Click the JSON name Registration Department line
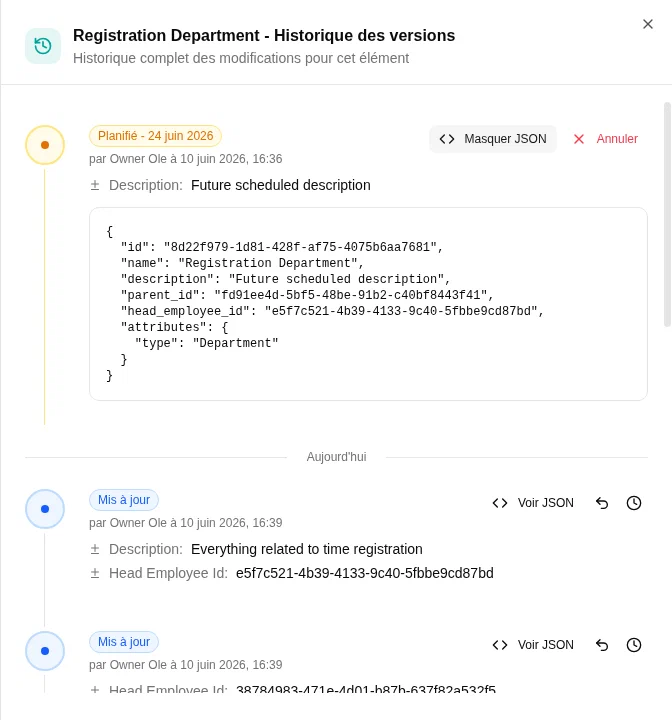This screenshot has width=672, height=720. (242, 263)
